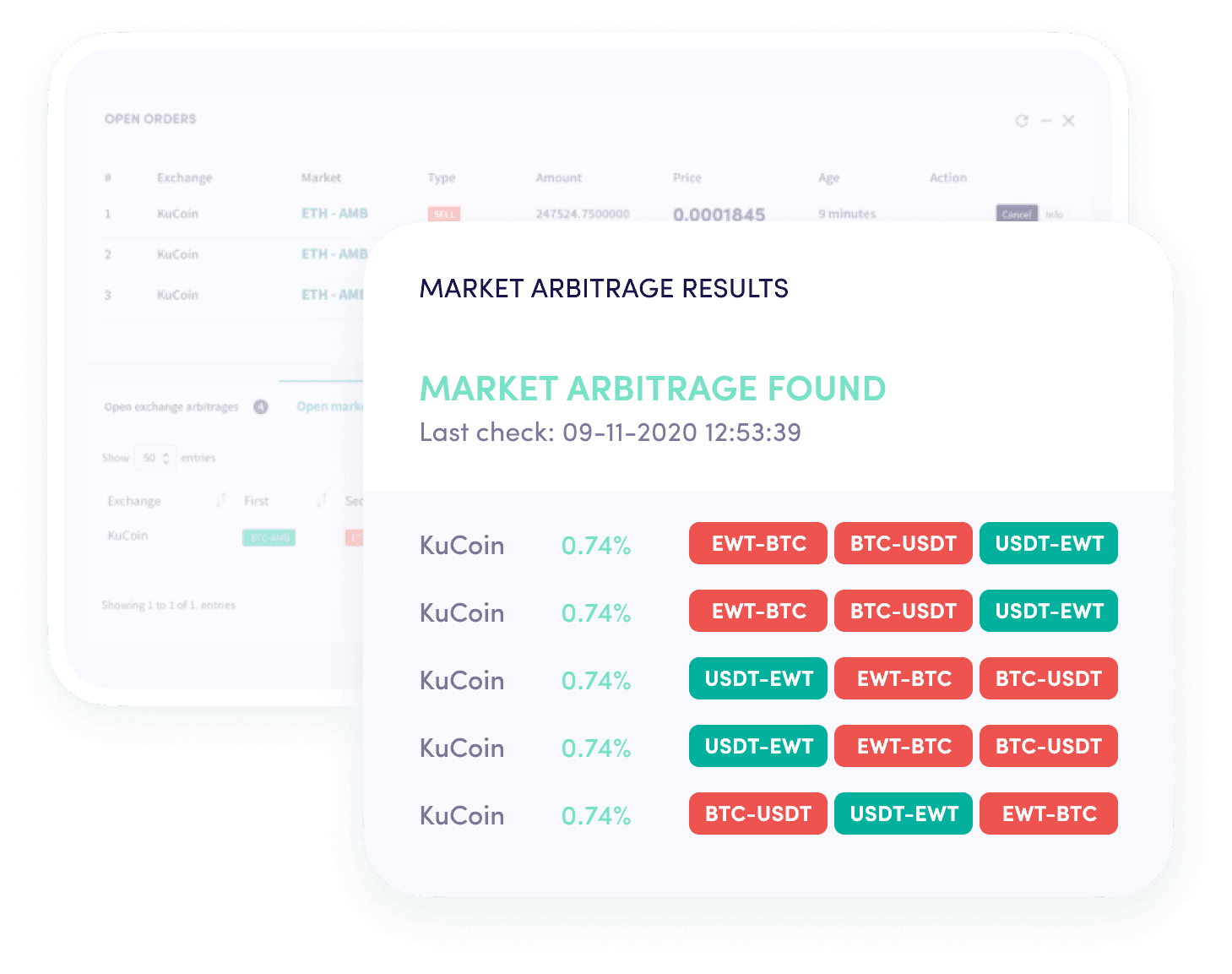
Task: Click 0.74% in the last results row
Action: tap(596, 816)
